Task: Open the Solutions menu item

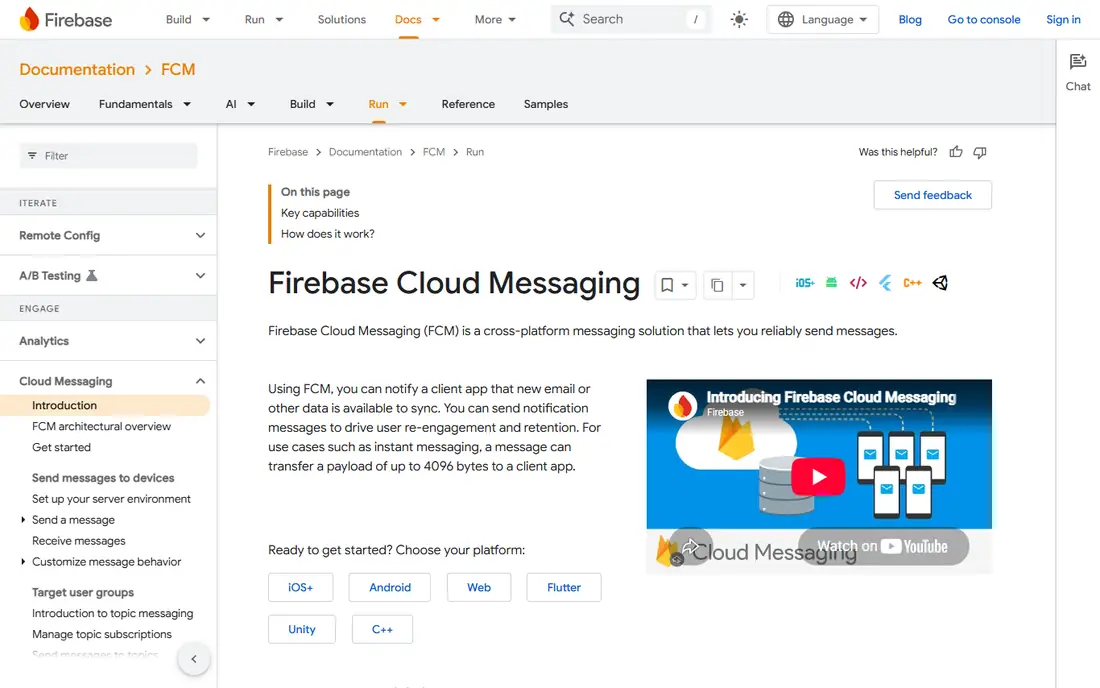Action: click(342, 20)
